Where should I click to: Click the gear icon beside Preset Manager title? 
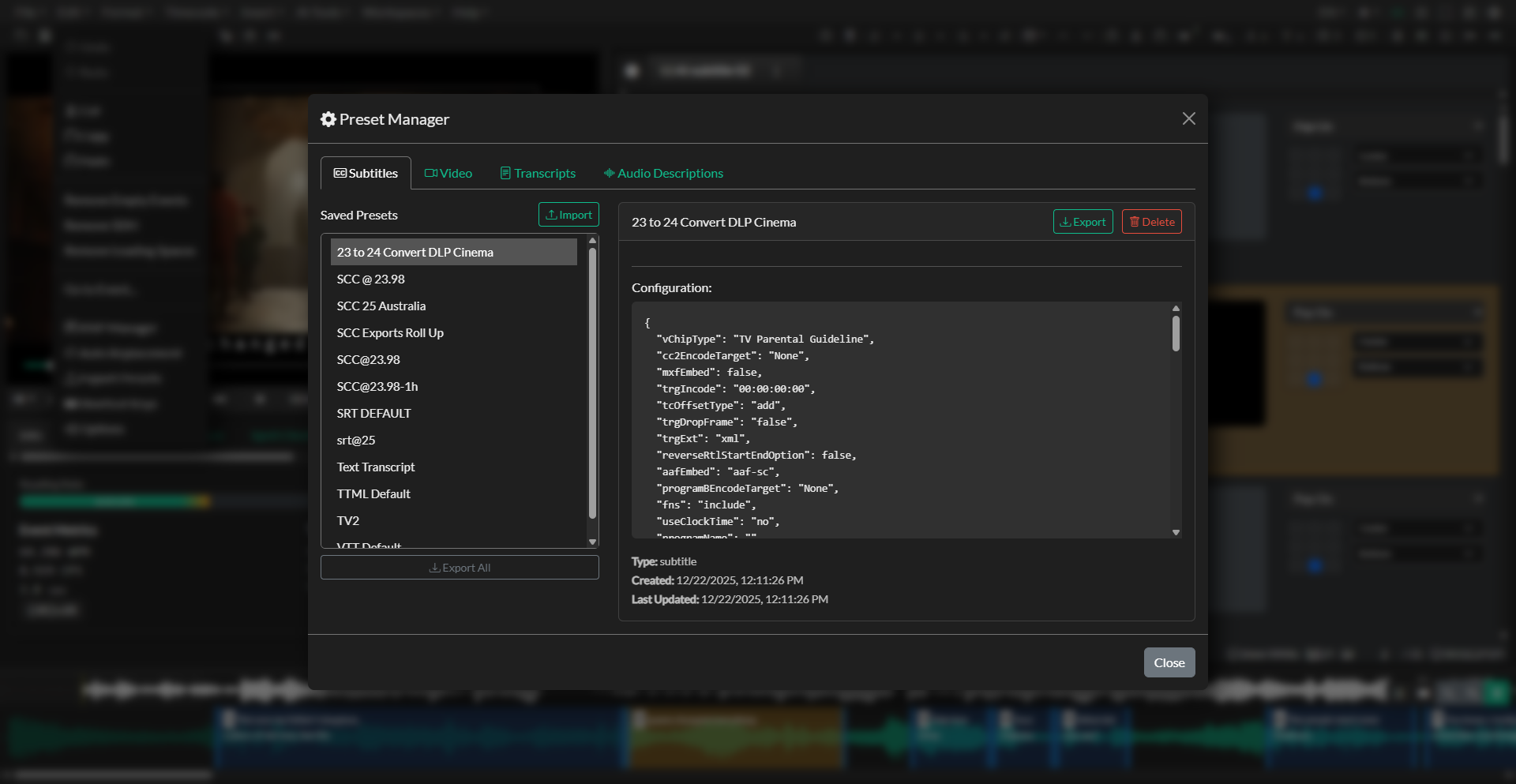[328, 118]
